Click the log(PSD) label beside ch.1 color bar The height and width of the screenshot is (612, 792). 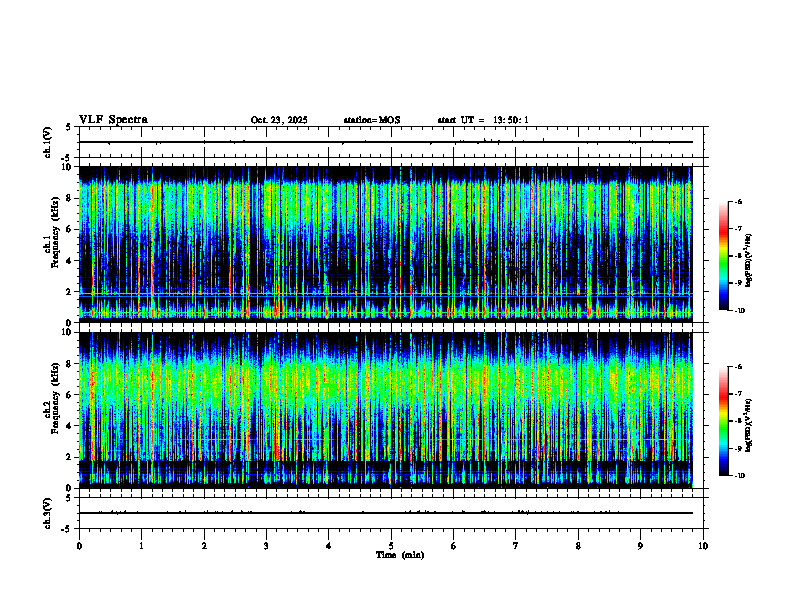(x=749, y=261)
